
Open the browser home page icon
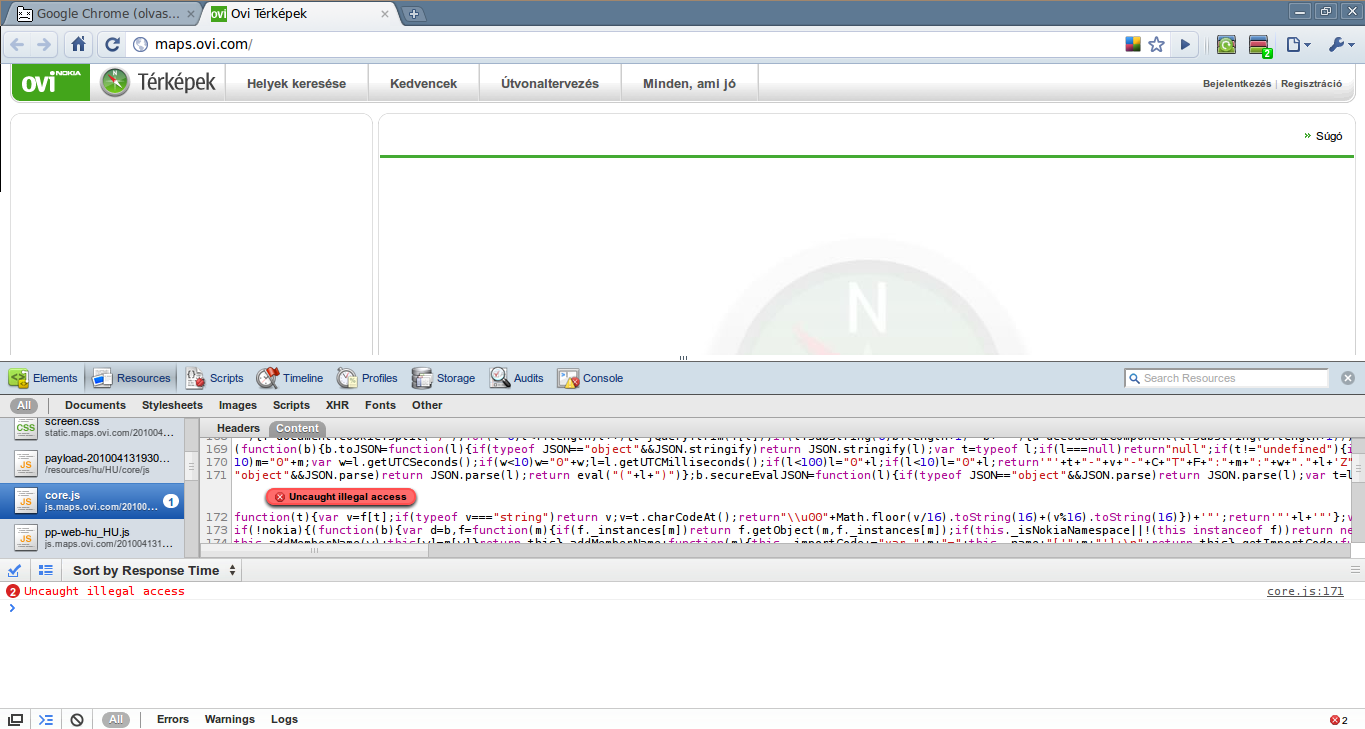coord(78,45)
